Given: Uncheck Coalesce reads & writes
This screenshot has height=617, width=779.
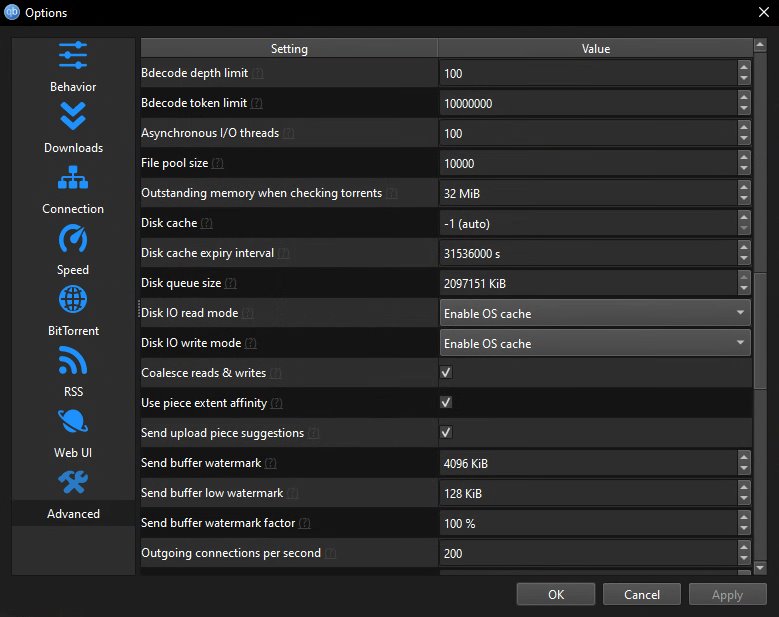Looking at the screenshot, I should (446, 373).
